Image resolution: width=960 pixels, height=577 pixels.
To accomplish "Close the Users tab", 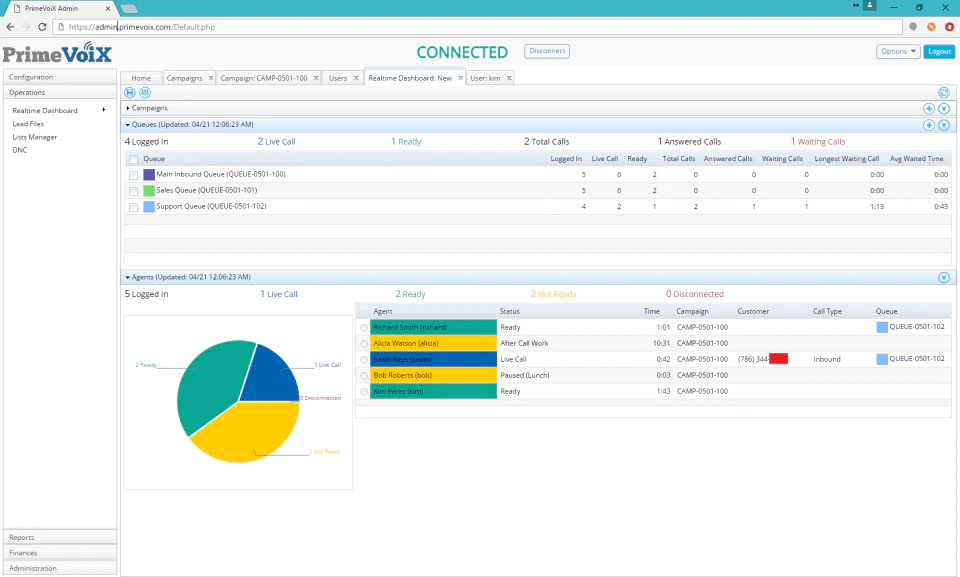I will tap(356, 78).
